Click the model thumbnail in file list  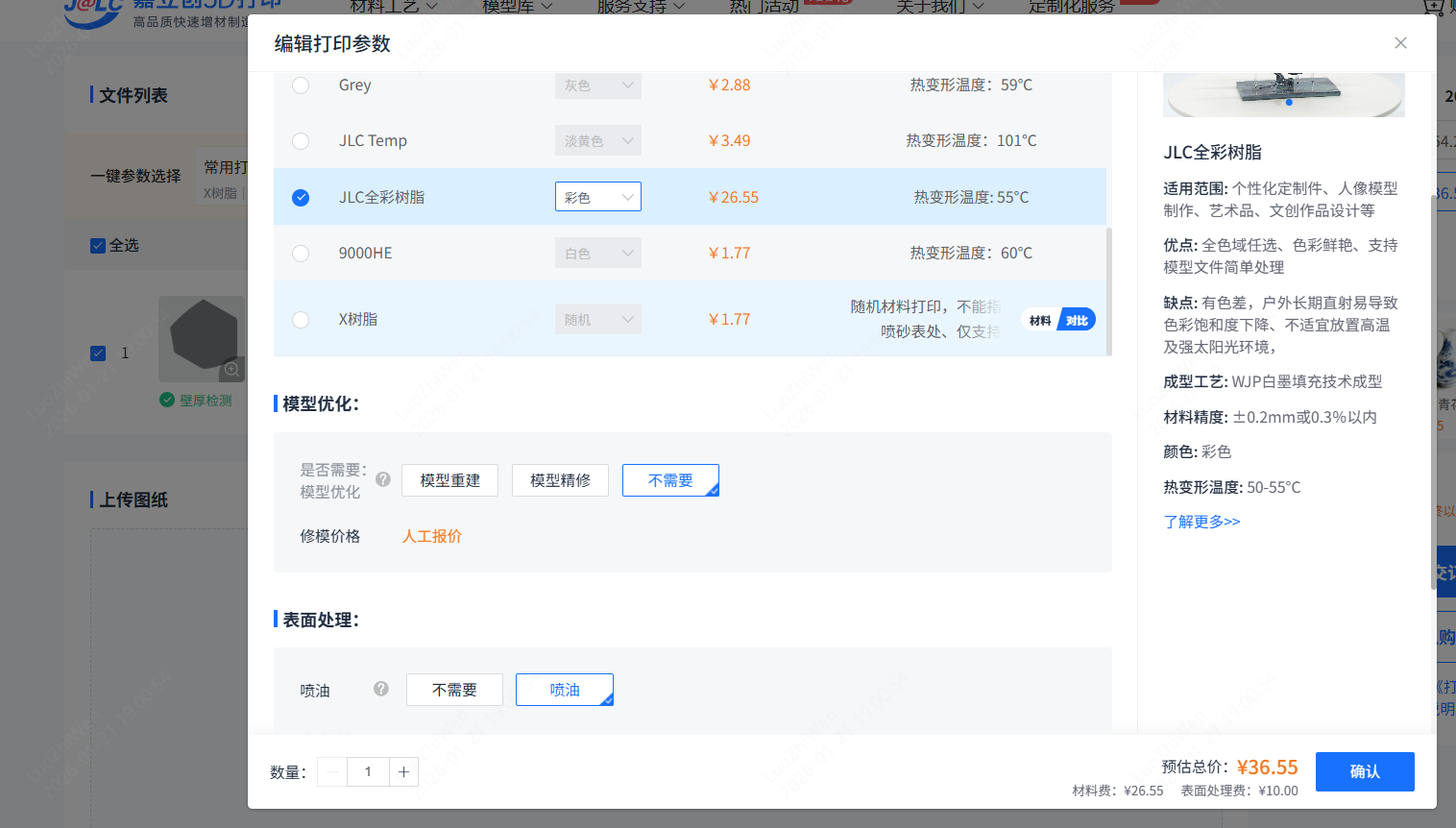202,337
